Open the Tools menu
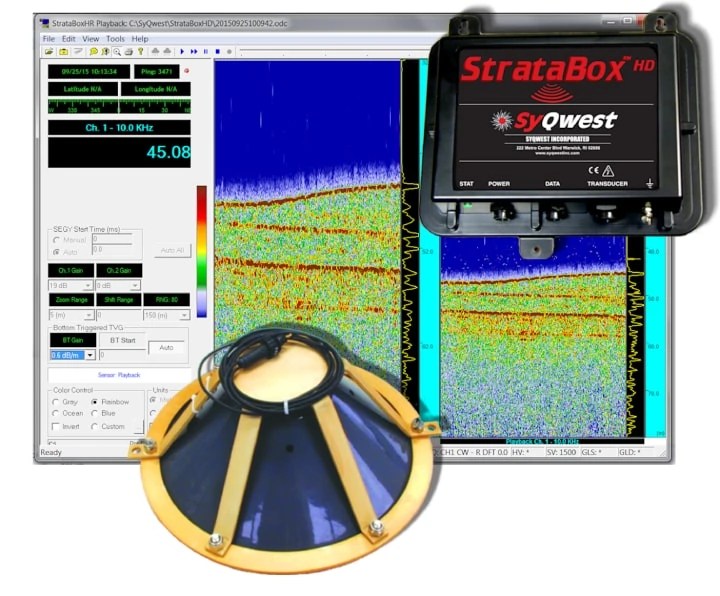Screen dimensions: 720x596 115,39
